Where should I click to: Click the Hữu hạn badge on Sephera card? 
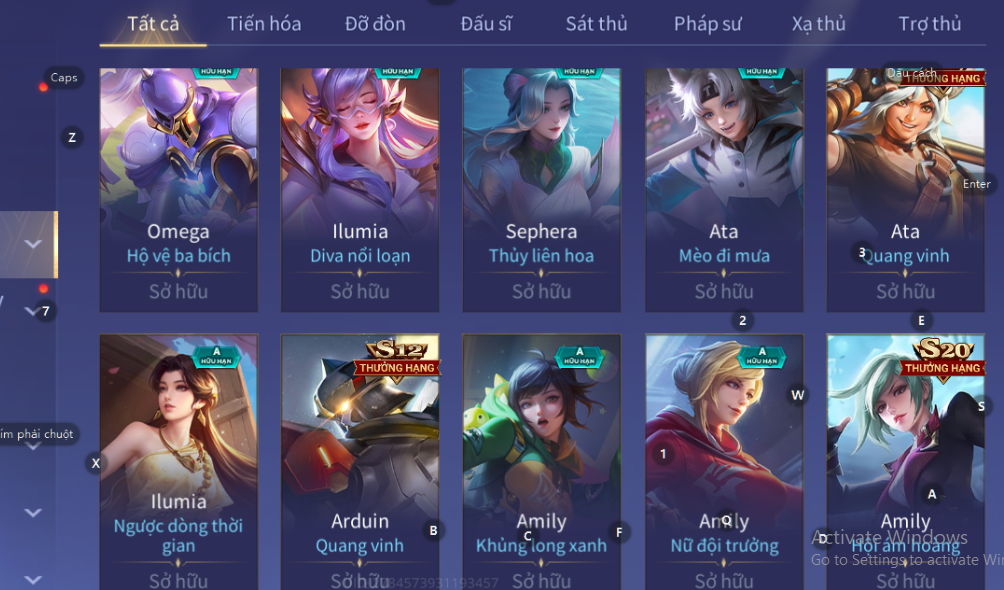(579, 72)
